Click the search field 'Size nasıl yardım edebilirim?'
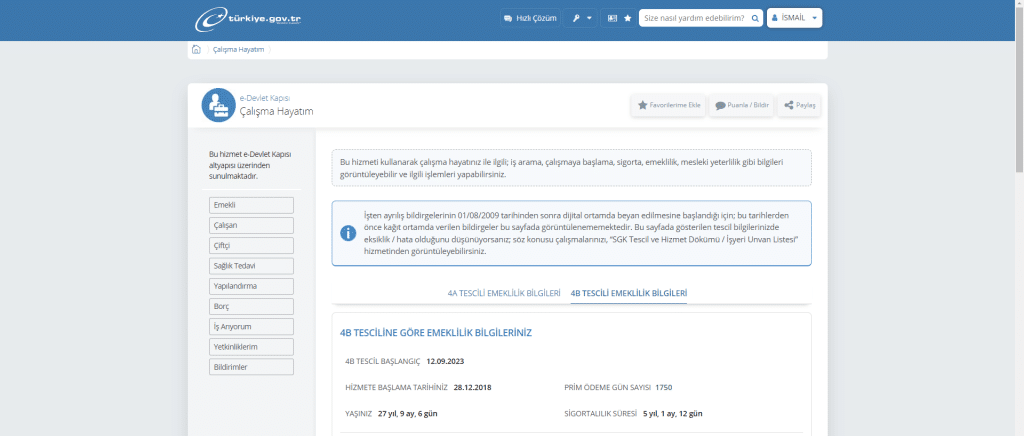Image resolution: width=1024 pixels, height=436 pixels. coord(693,18)
